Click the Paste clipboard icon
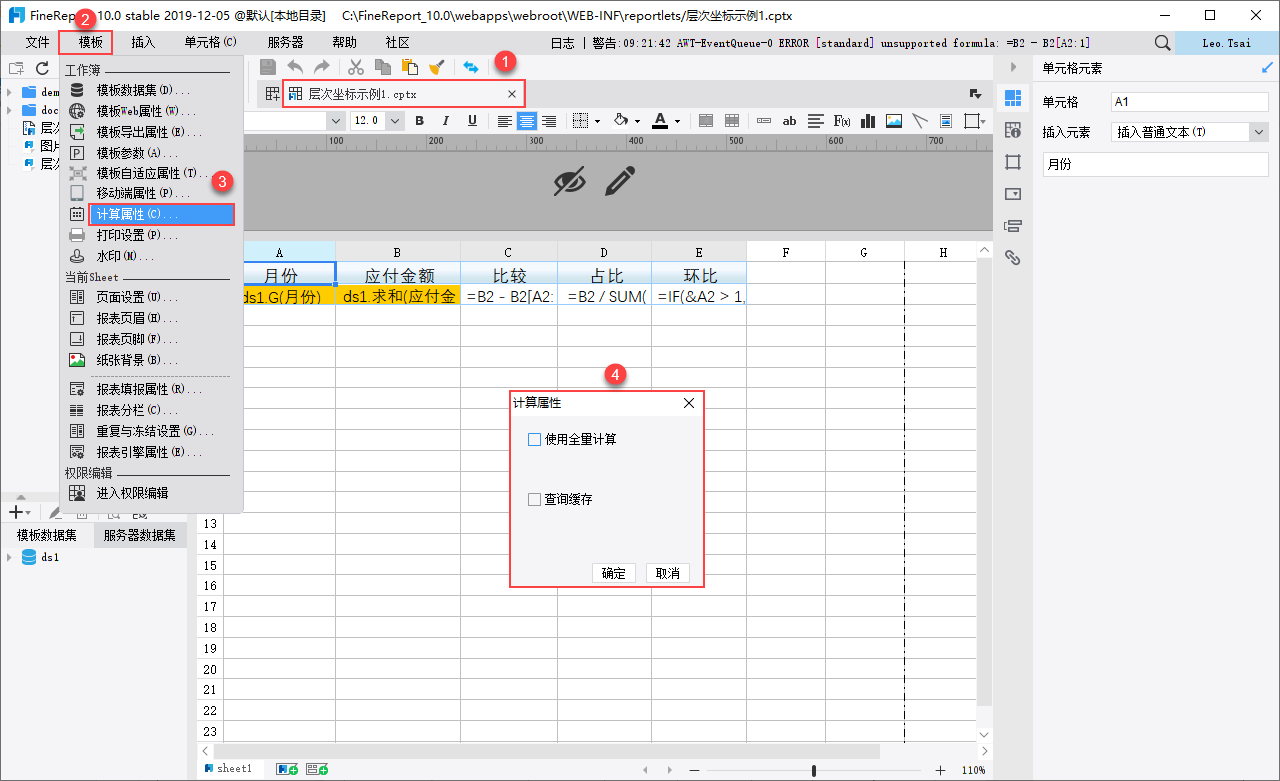Image resolution: width=1280 pixels, height=781 pixels. [409, 67]
